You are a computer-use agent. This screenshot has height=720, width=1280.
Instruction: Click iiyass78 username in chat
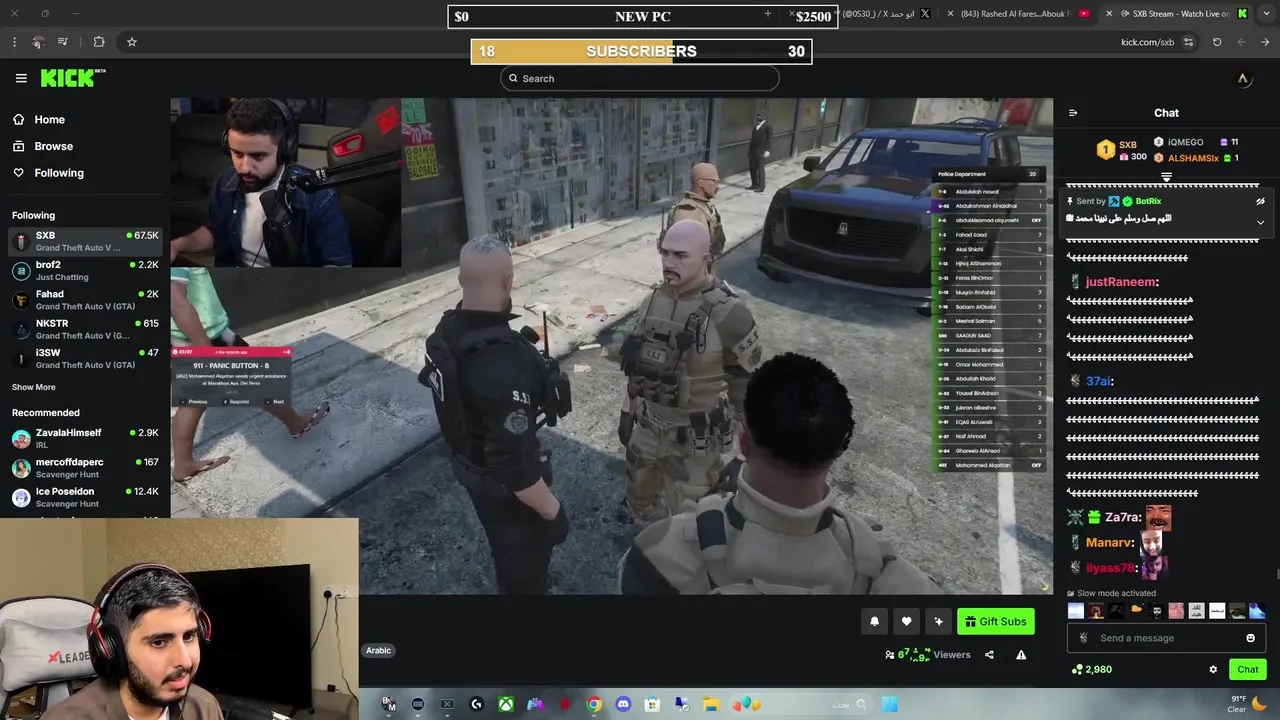point(1110,567)
